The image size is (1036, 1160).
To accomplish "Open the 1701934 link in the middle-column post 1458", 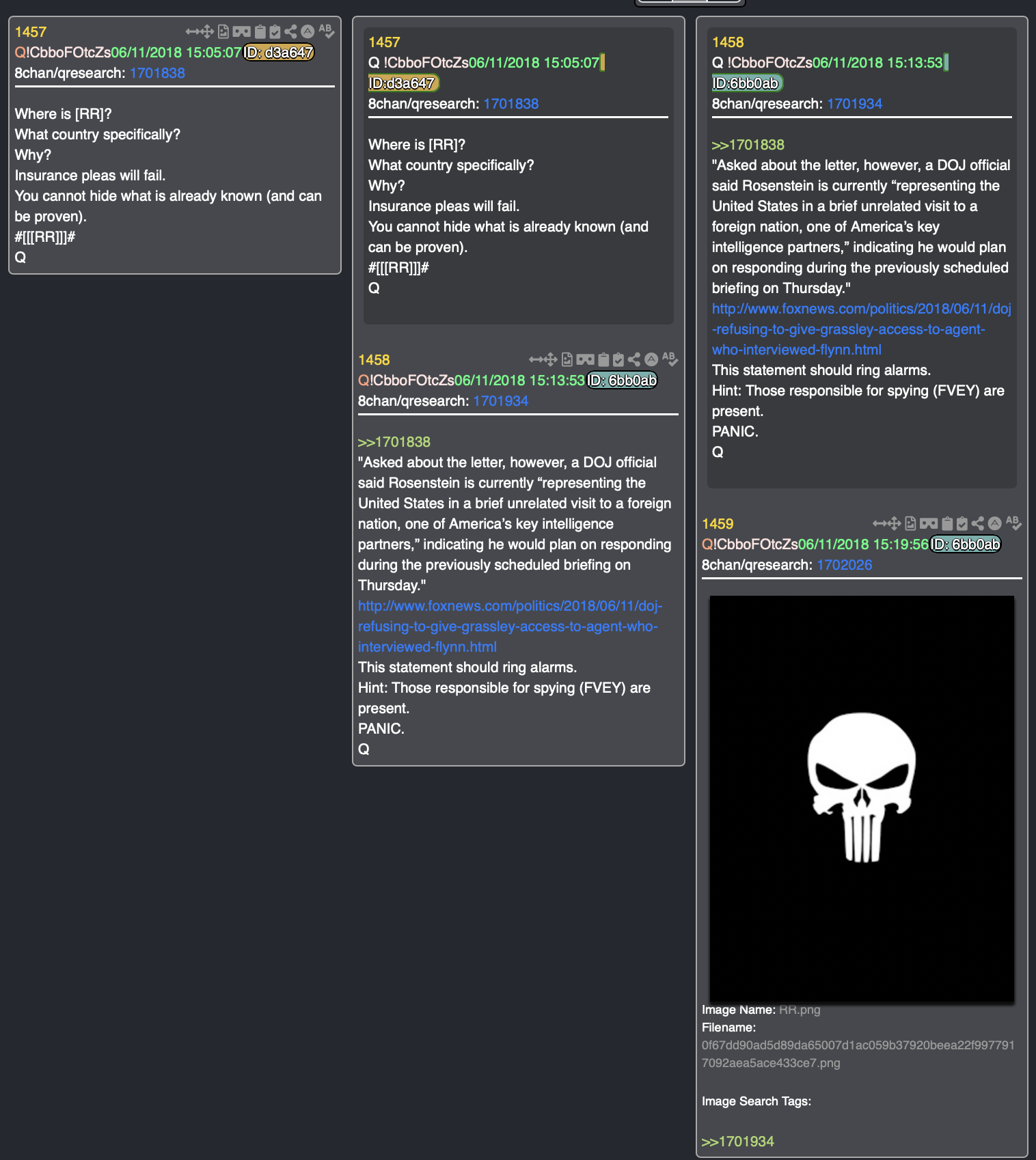I will [500, 401].
